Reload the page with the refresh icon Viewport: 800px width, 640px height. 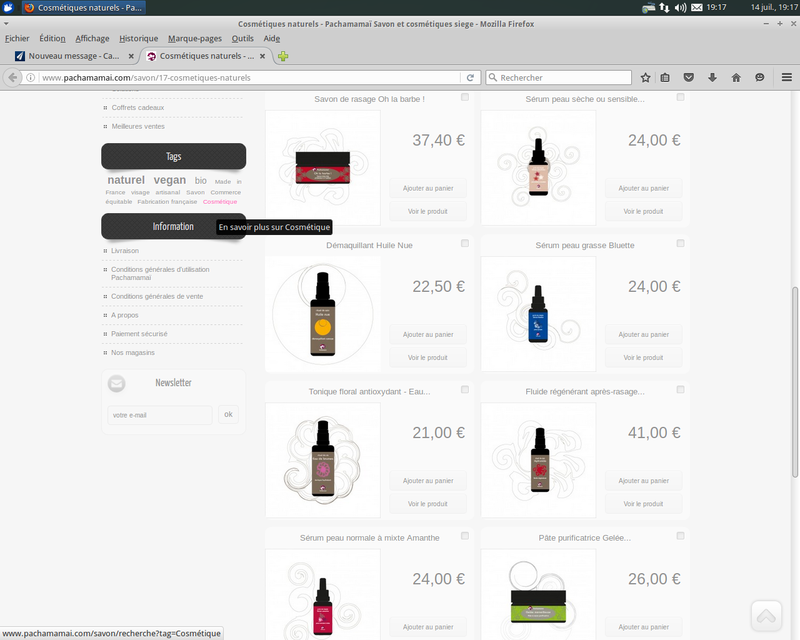(470, 78)
